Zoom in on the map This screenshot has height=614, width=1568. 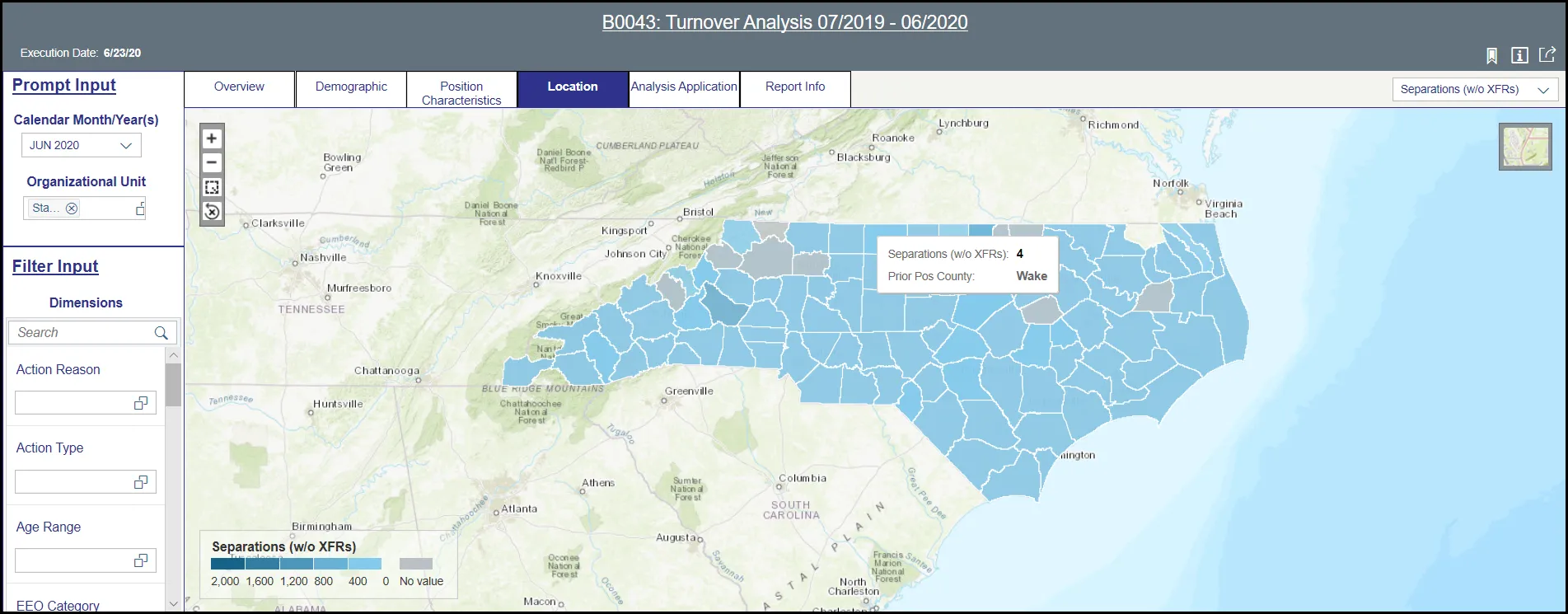tap(212, 138)
